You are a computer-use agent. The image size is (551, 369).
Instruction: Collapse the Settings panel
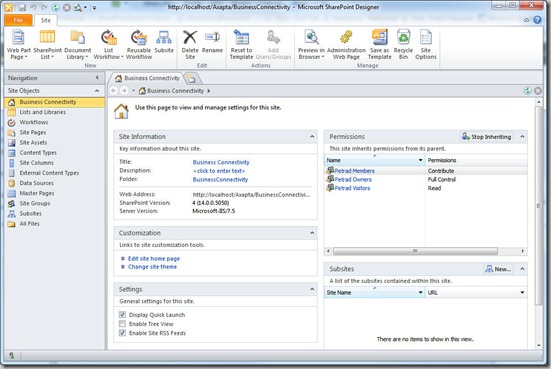pos(312,289)
